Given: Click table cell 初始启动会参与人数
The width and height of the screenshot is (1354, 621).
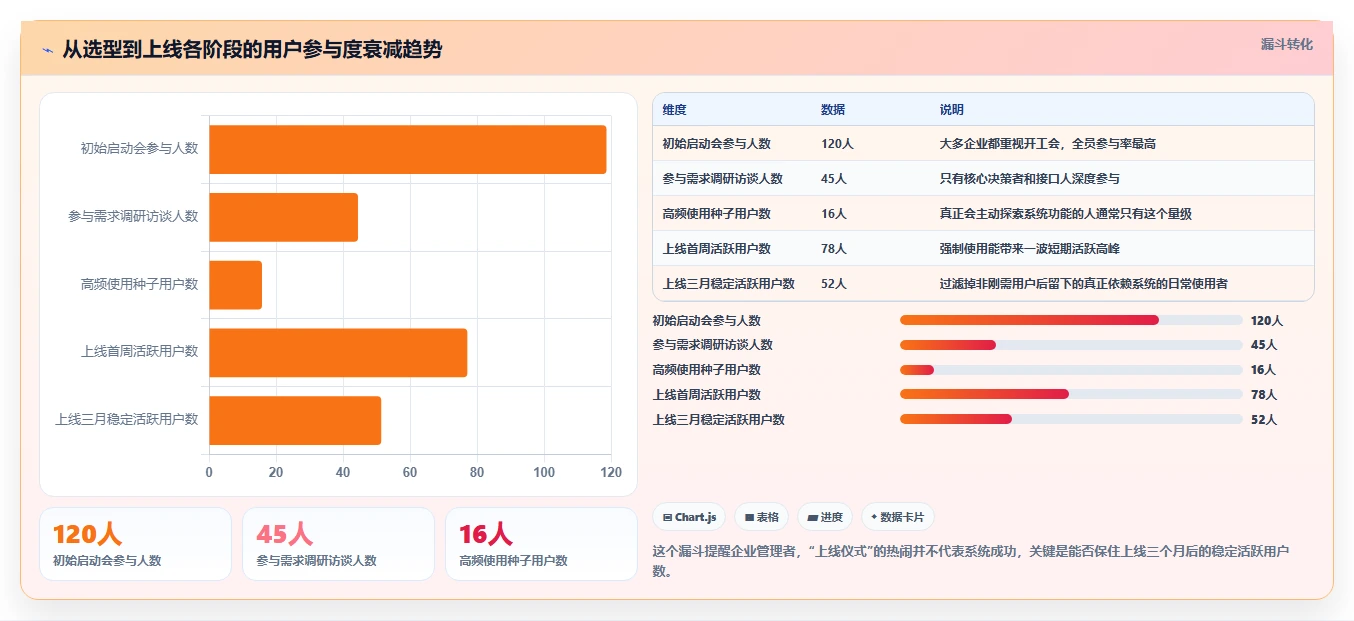Looking at the screenshot, I should (x=716, y=144).
